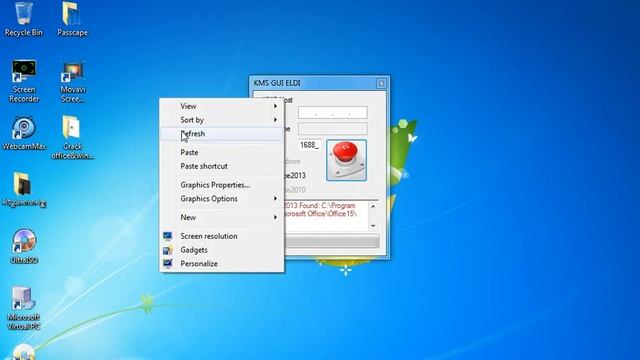This screenshot has height=360, width=640.
Task: Click the second empty text field in KMS GUI ELDI
Action: [333, 129]
